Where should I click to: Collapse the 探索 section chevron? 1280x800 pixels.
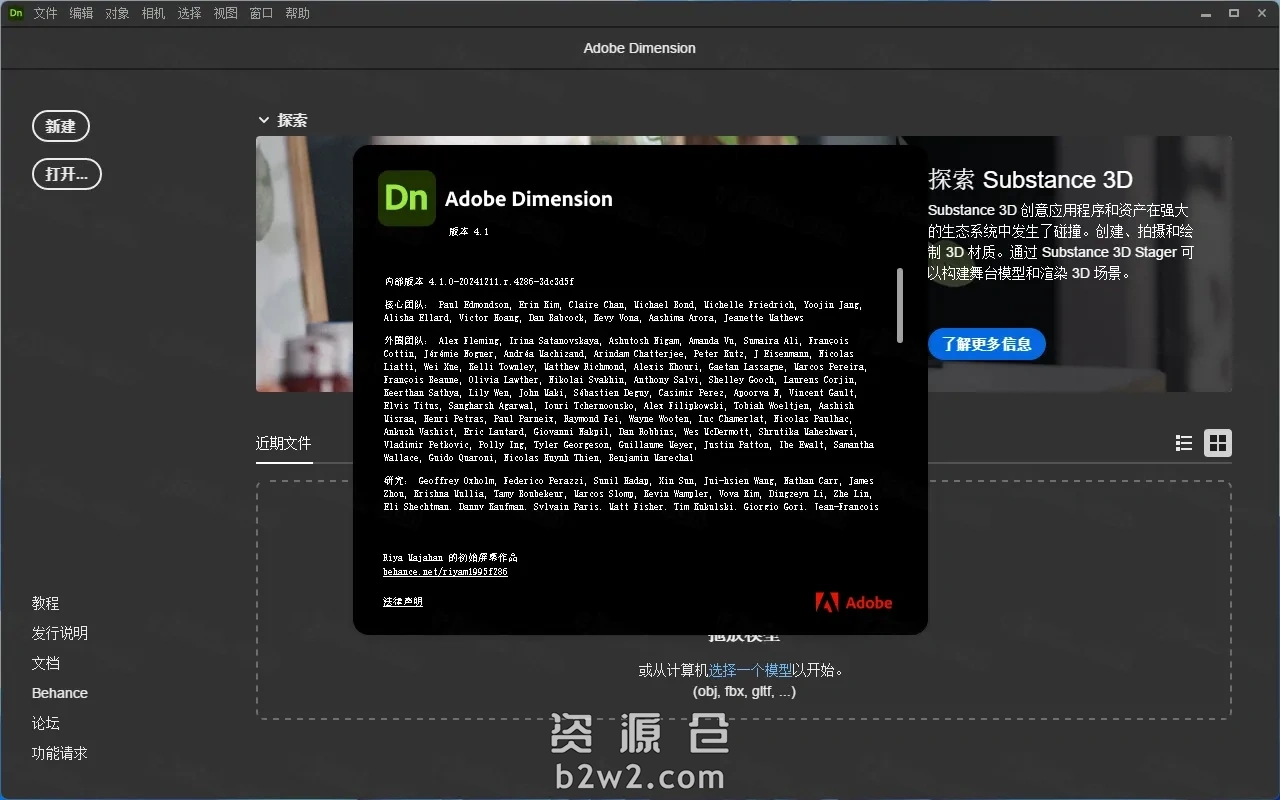pos(264,120)
